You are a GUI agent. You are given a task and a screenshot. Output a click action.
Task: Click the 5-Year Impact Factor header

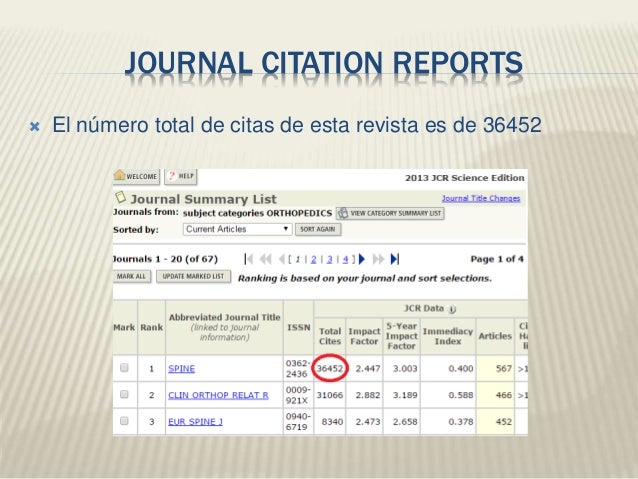pyautogui.click(x=402, y=336)
